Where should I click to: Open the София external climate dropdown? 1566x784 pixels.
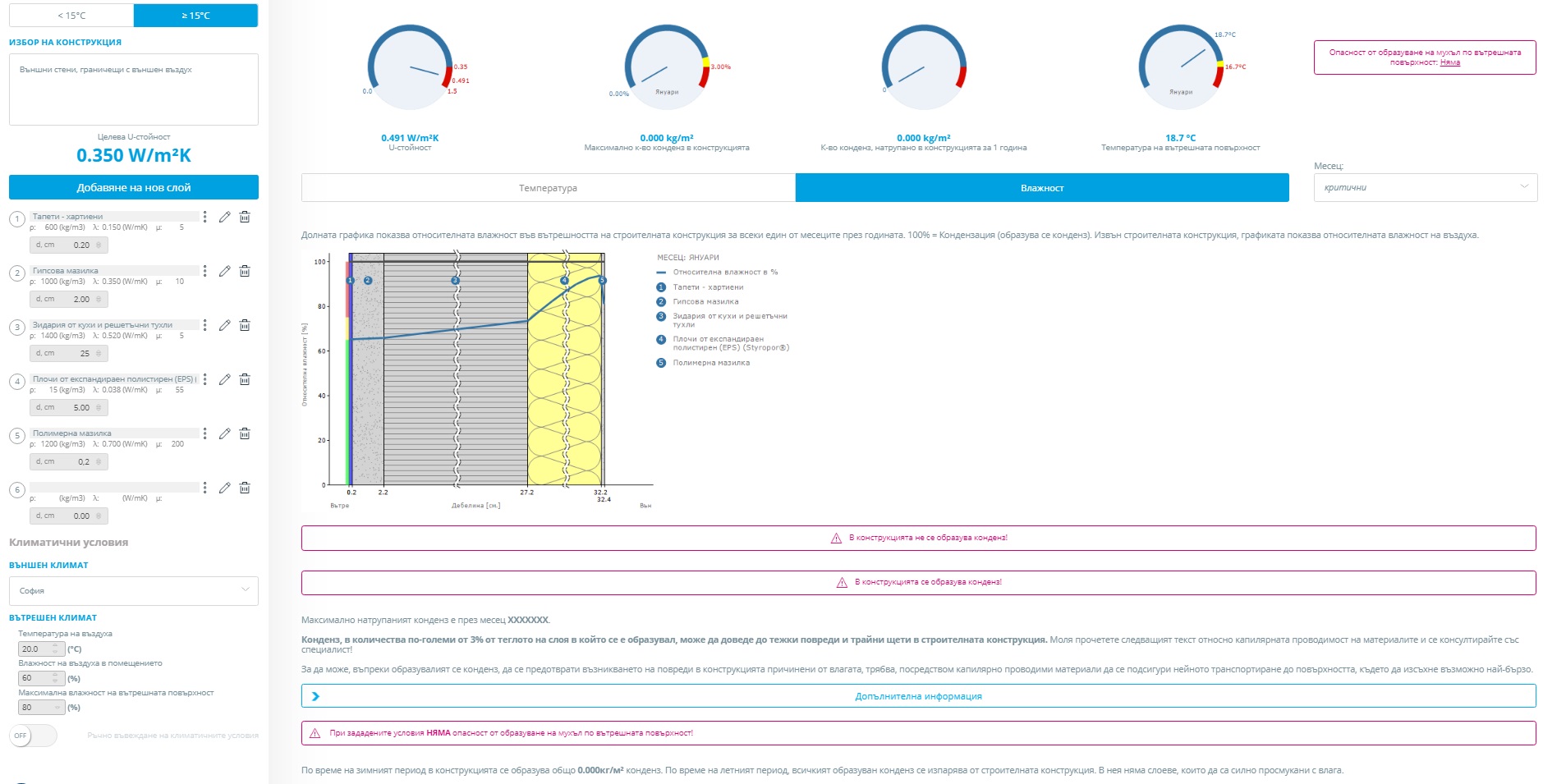133,591
